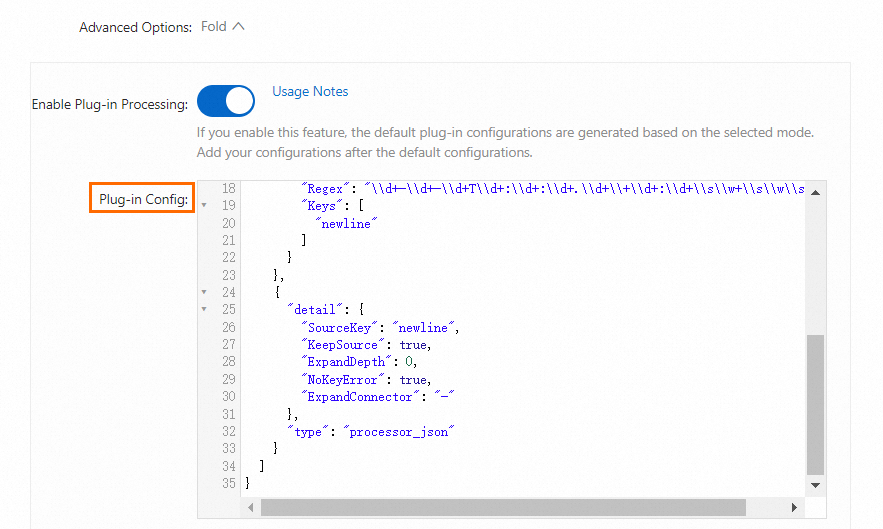Collapse the detail block at line 25

[x=204, y=309]
